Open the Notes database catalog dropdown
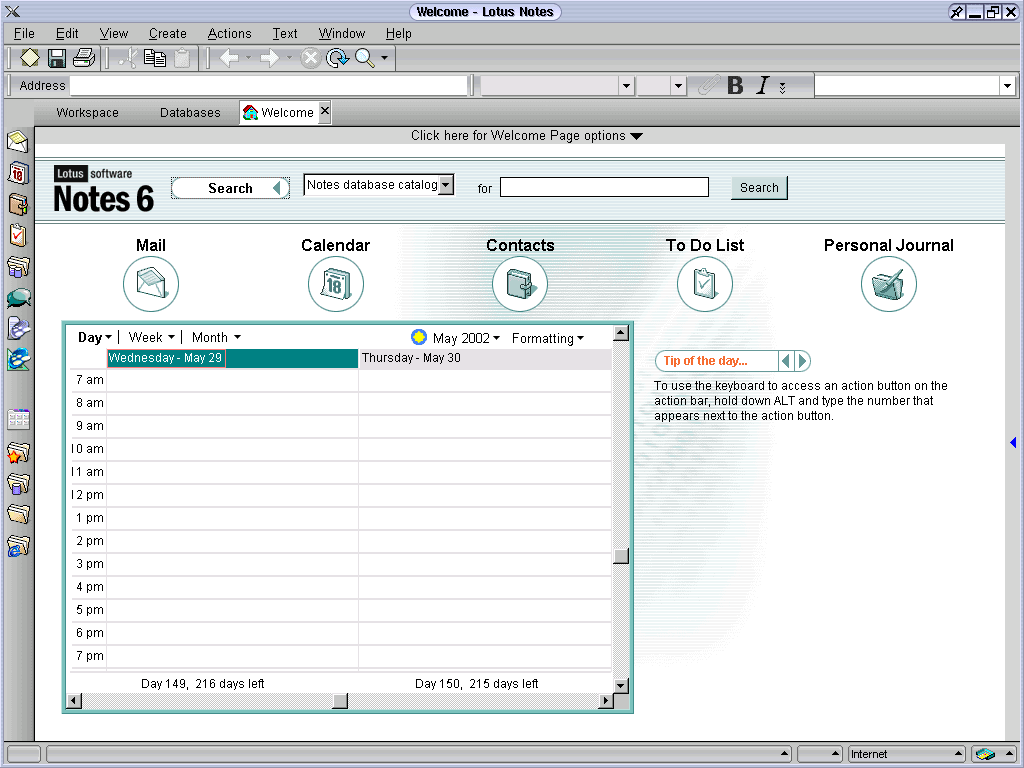The height and width of the screenshot is (768, 1024). 446,185
